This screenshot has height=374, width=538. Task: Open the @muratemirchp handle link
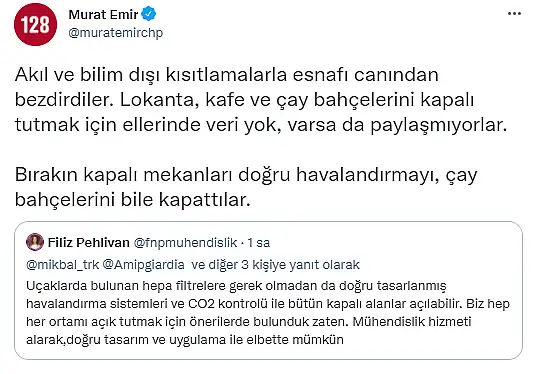[x=116, y=33]
